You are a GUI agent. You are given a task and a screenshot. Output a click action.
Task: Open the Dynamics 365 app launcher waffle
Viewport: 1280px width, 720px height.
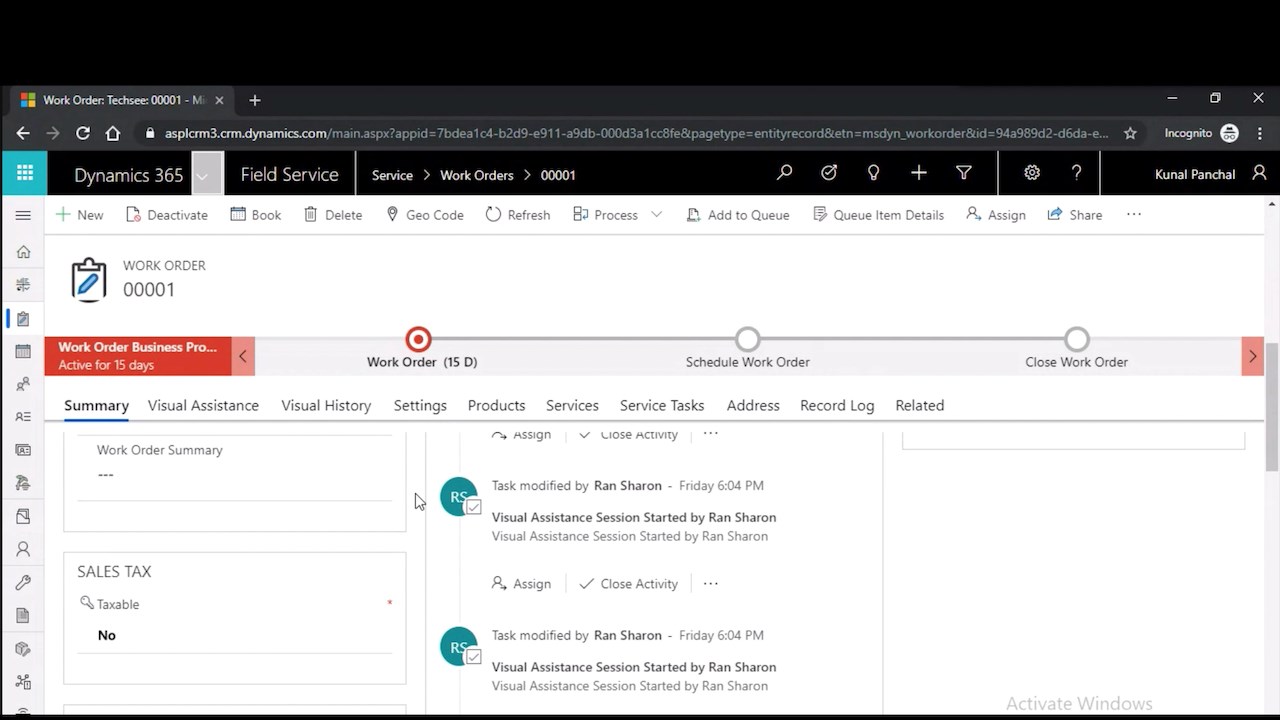24,173
